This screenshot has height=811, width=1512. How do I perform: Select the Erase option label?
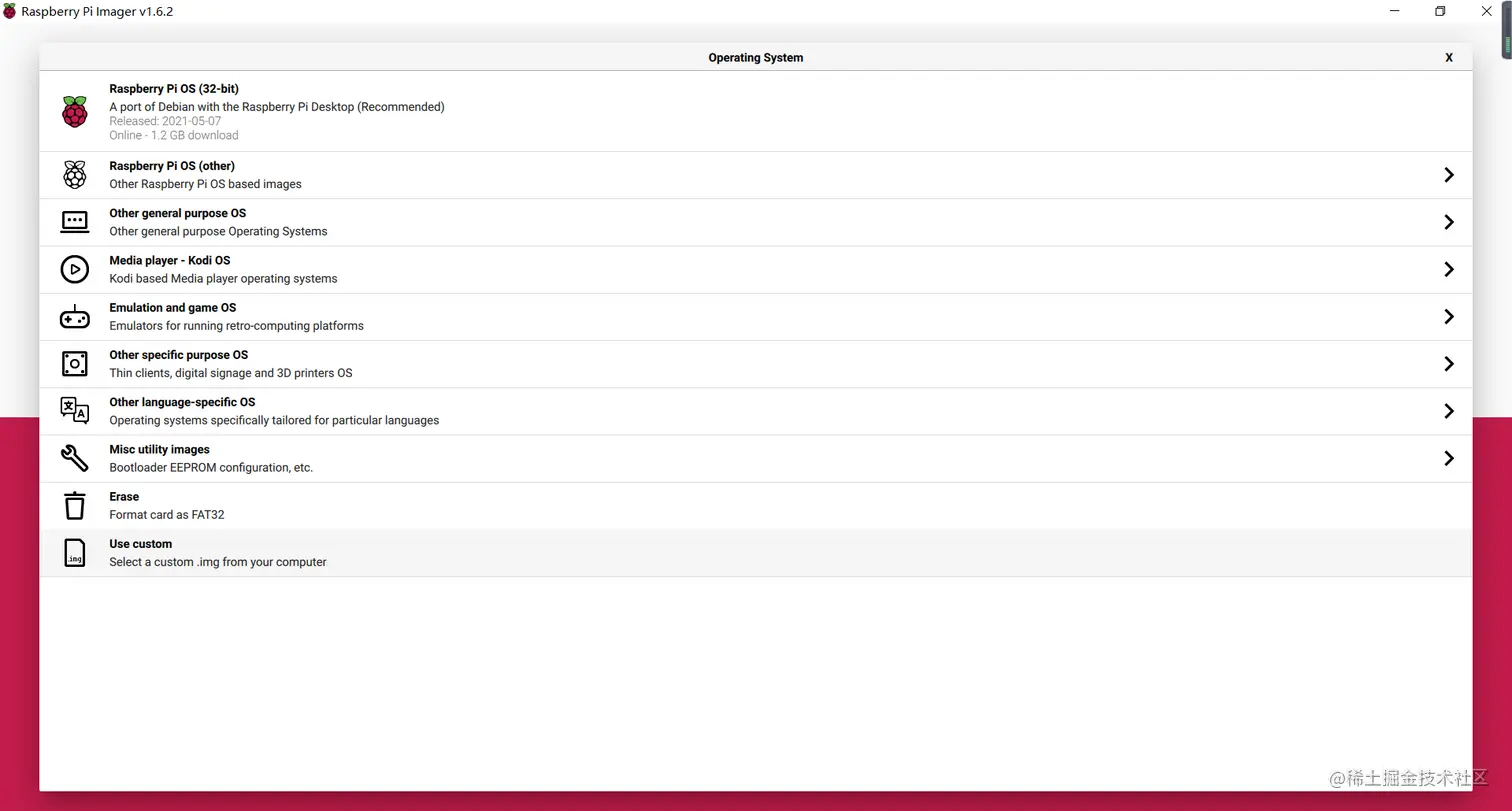pos(124,497)
